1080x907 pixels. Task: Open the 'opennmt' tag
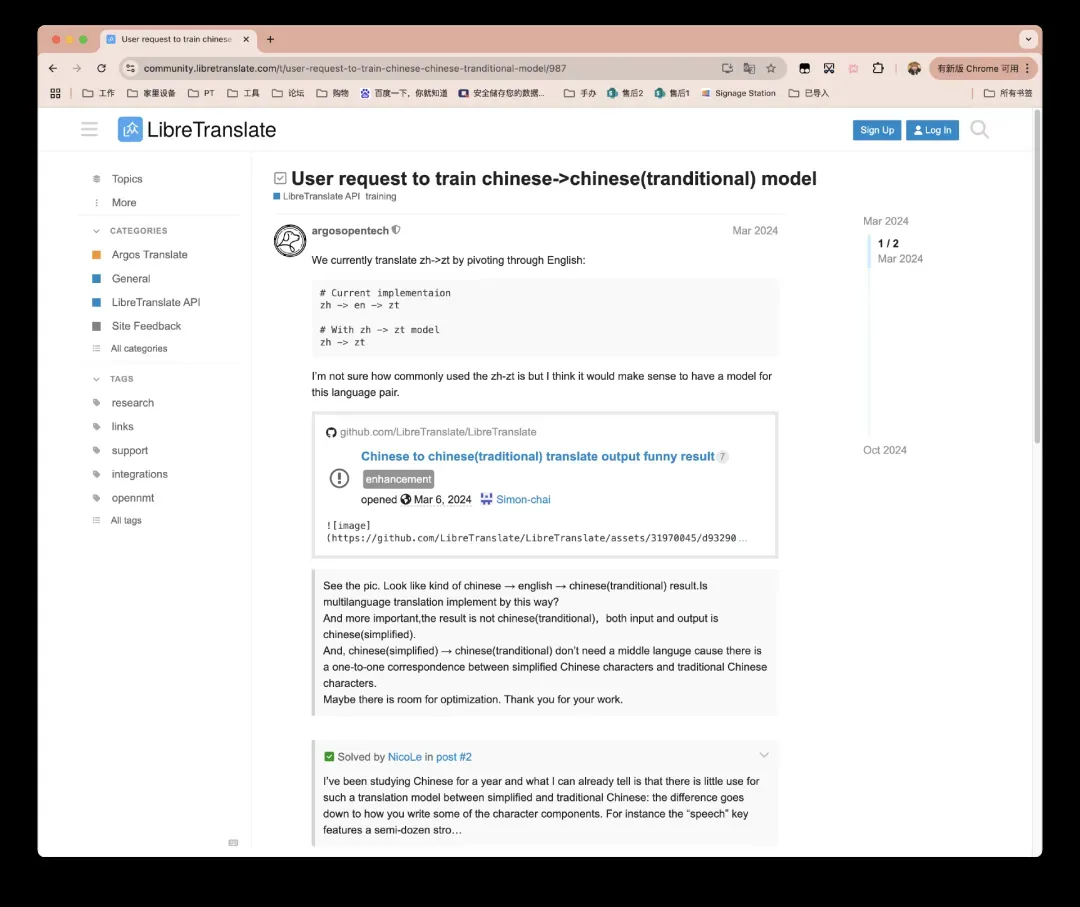coord(132,498)
